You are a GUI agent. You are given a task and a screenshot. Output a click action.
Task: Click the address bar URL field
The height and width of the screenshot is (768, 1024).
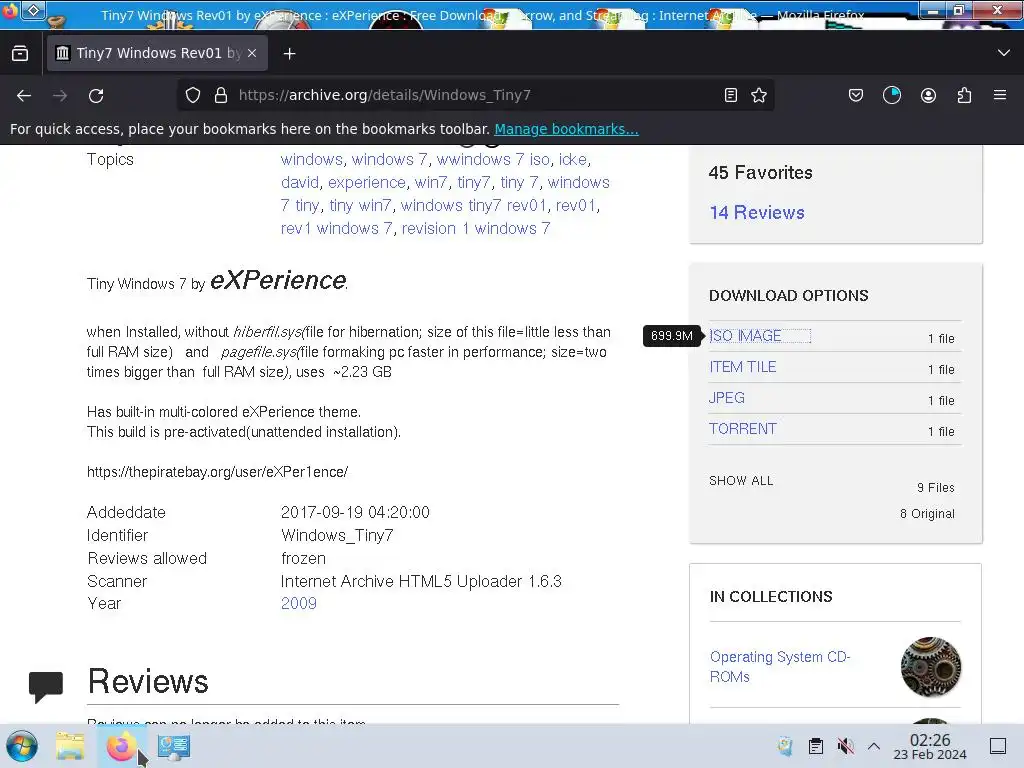(477, 95)
